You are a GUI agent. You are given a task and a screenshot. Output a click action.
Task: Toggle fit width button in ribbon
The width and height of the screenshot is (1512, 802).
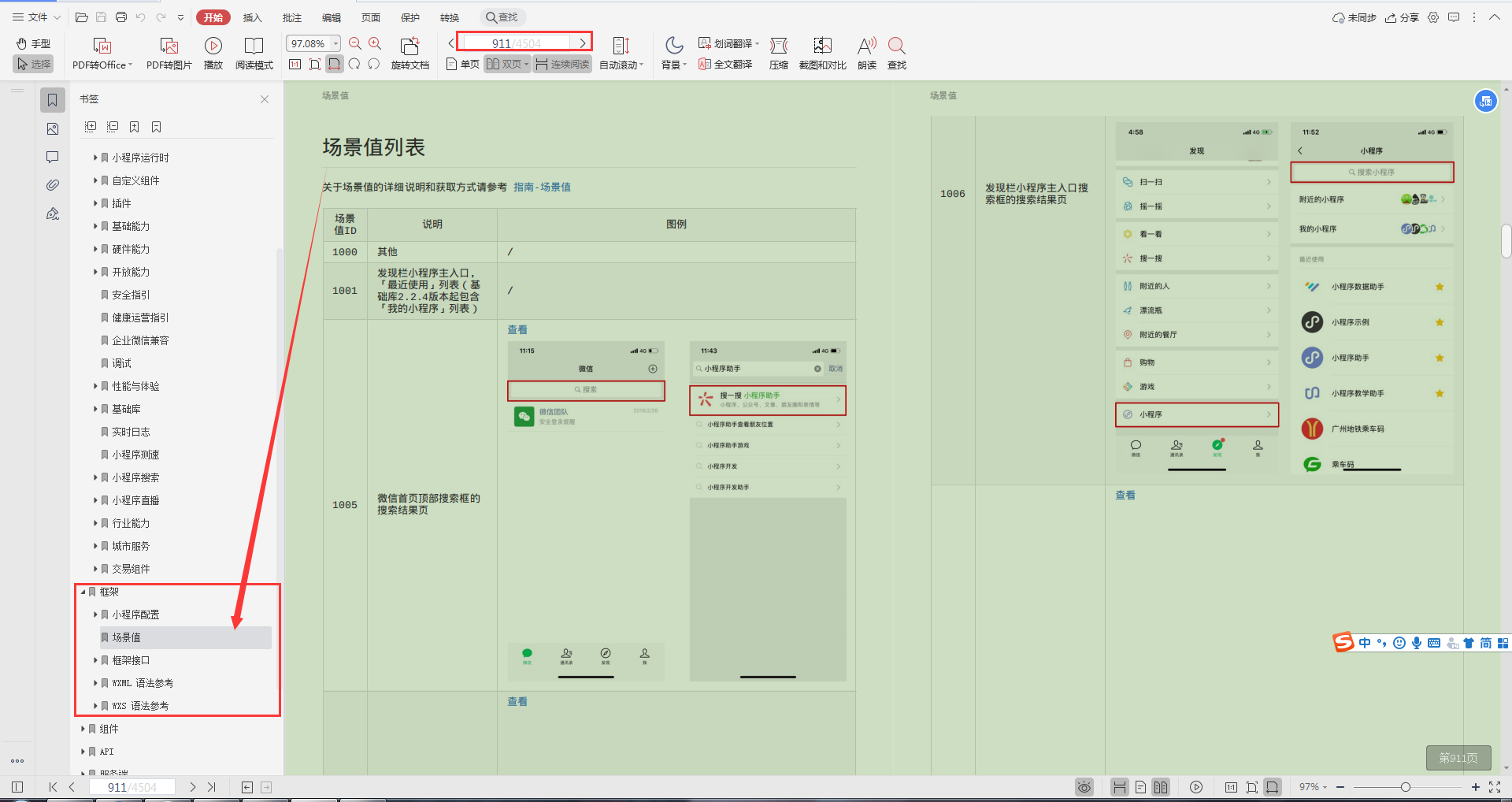click(x=335, y=64)
